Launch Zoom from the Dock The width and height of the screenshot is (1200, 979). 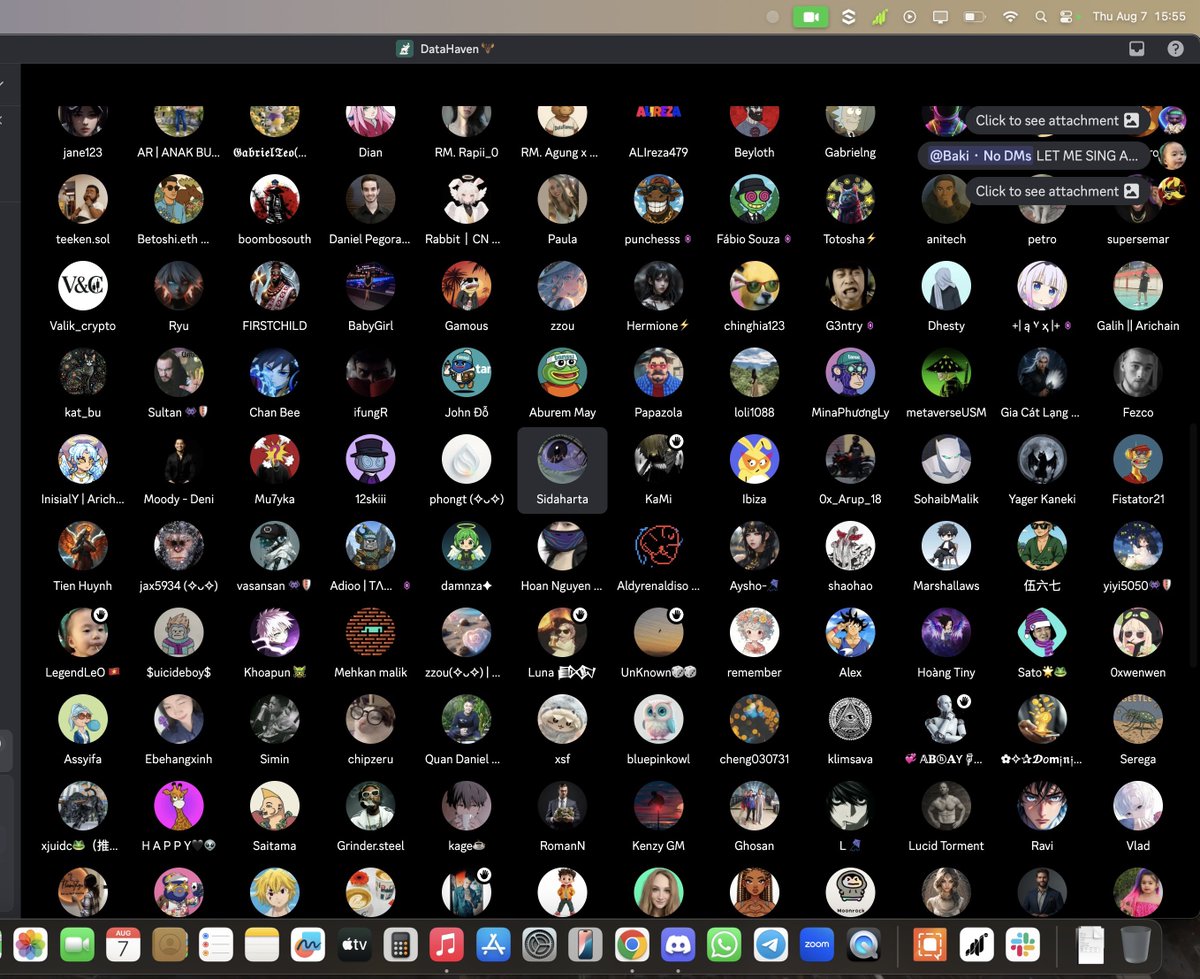[x=817, y=943]
